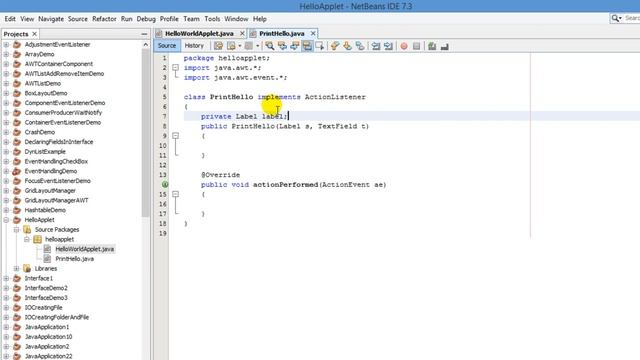This screenshot has width=640, height=360.
Task: Open the Run menu
Action: tap(127, 19)
